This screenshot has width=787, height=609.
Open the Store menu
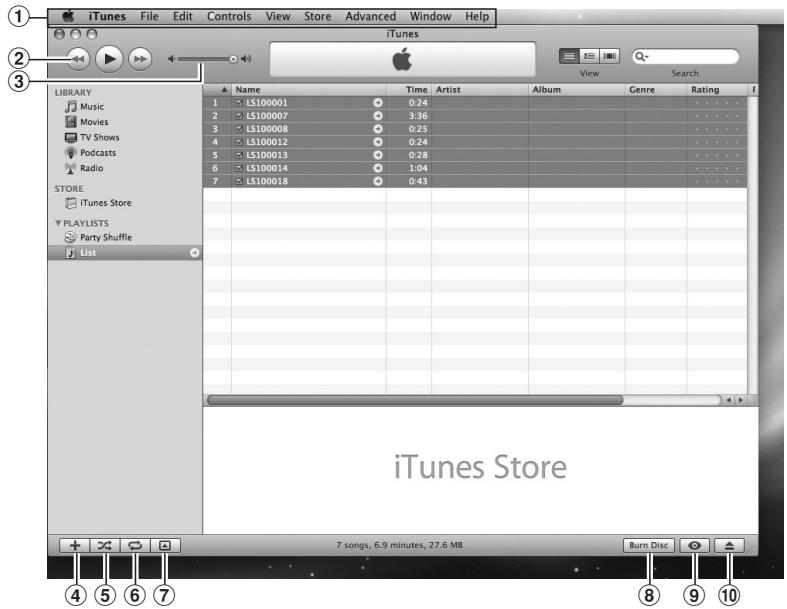point(317,17)
